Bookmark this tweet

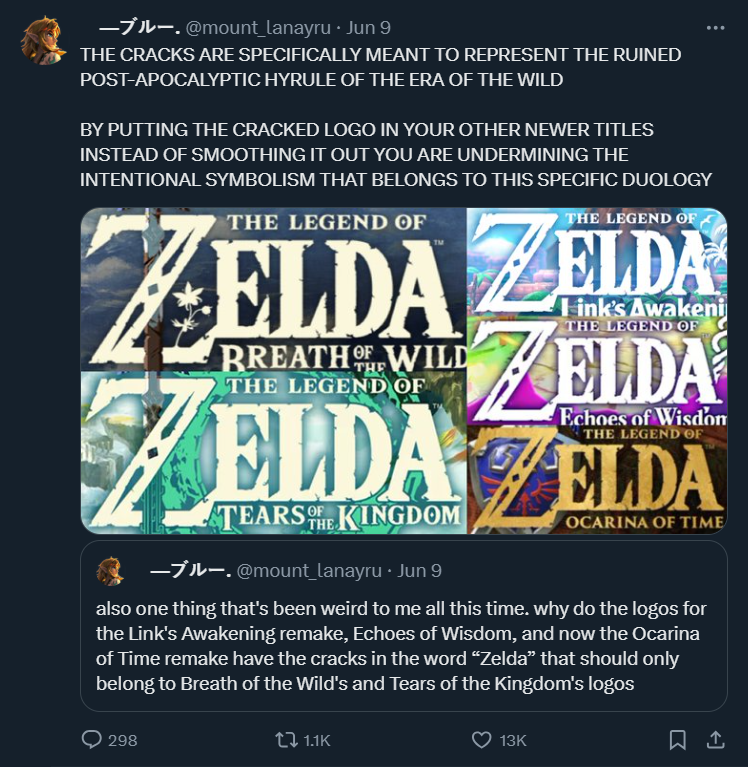(x=678, y=740)
